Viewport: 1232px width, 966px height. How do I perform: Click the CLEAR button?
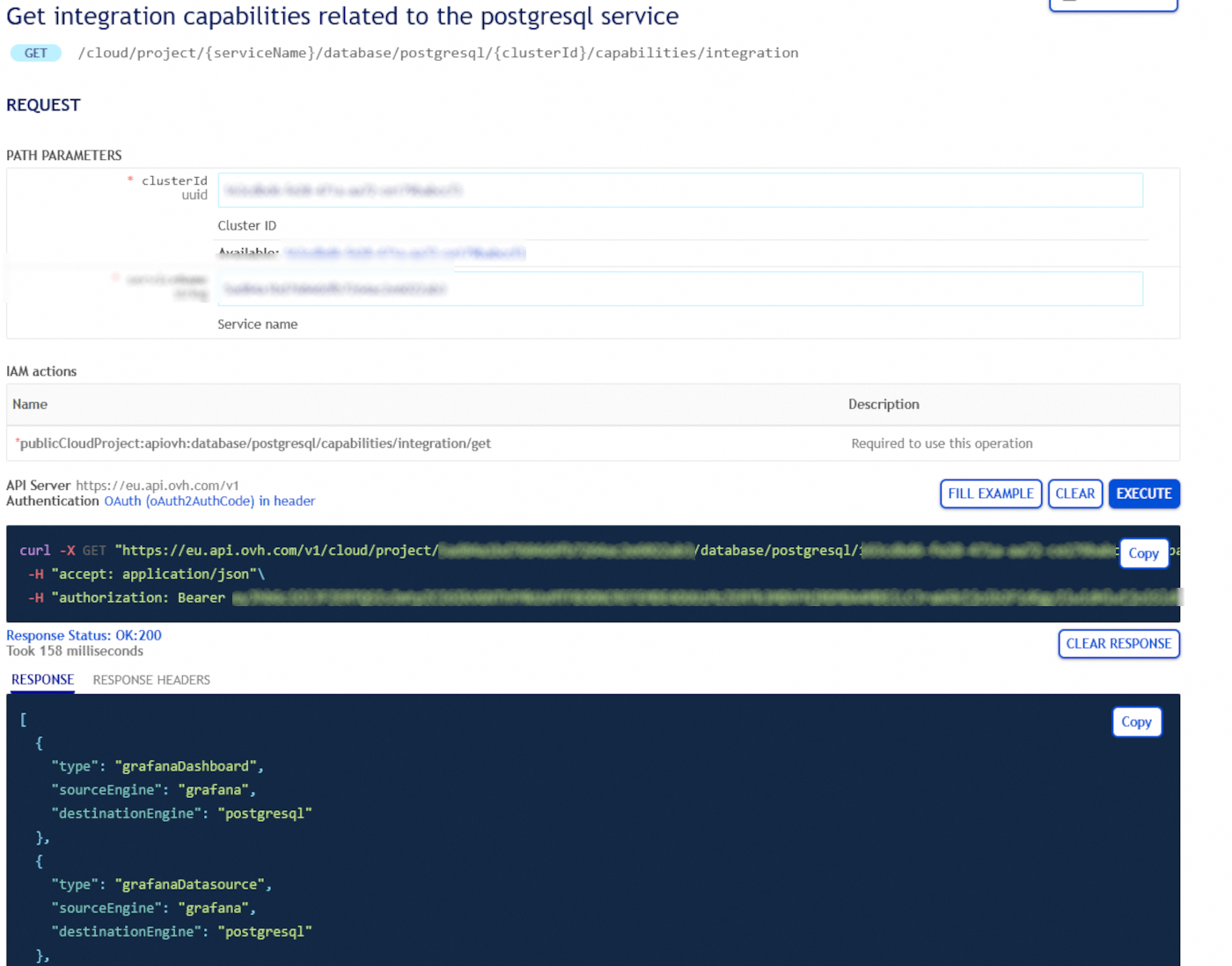pyautogui.click(x=1074, y=494)
